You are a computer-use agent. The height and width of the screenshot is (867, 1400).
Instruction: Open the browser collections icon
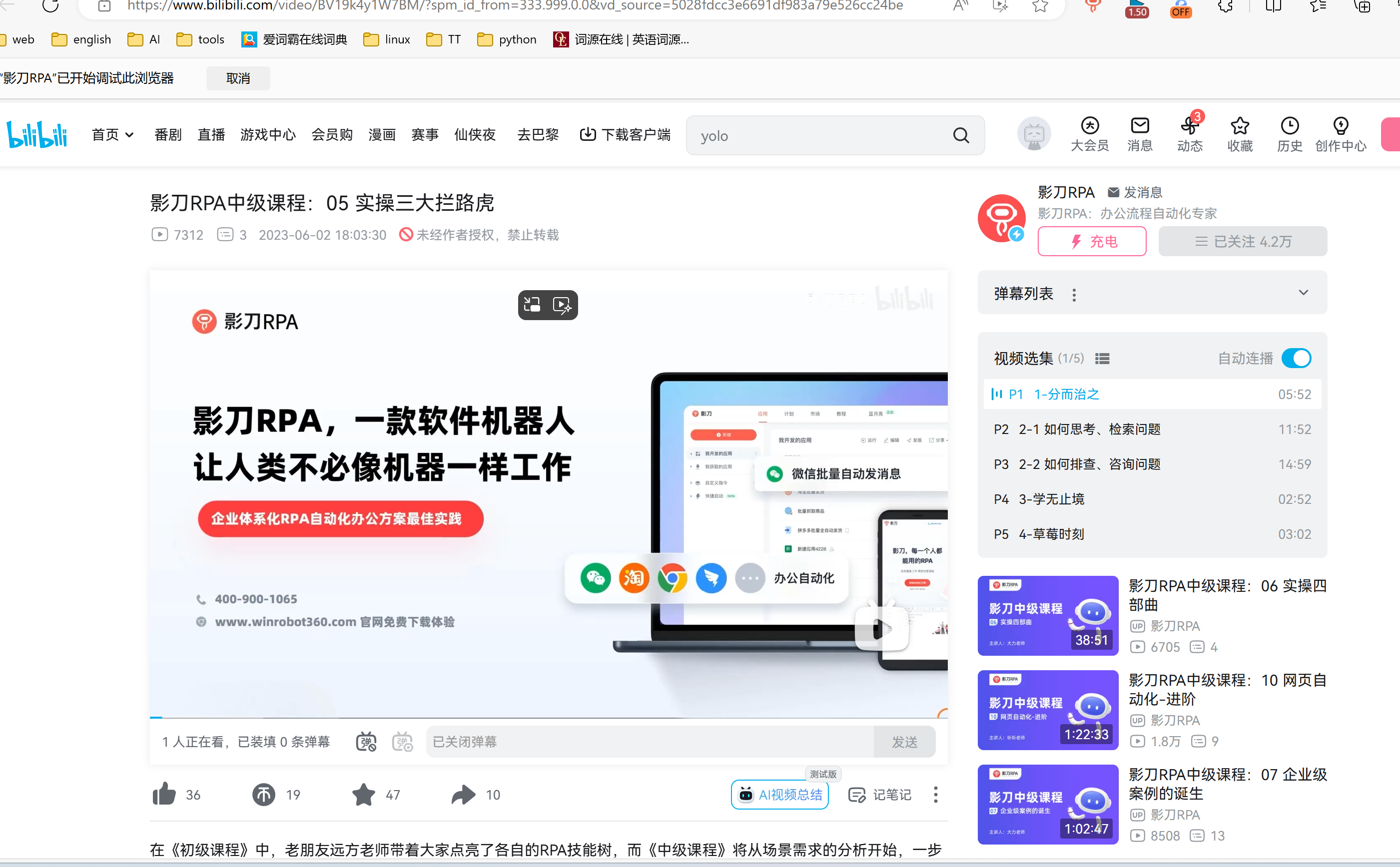pyautogui.click(x=1363, y=7)
